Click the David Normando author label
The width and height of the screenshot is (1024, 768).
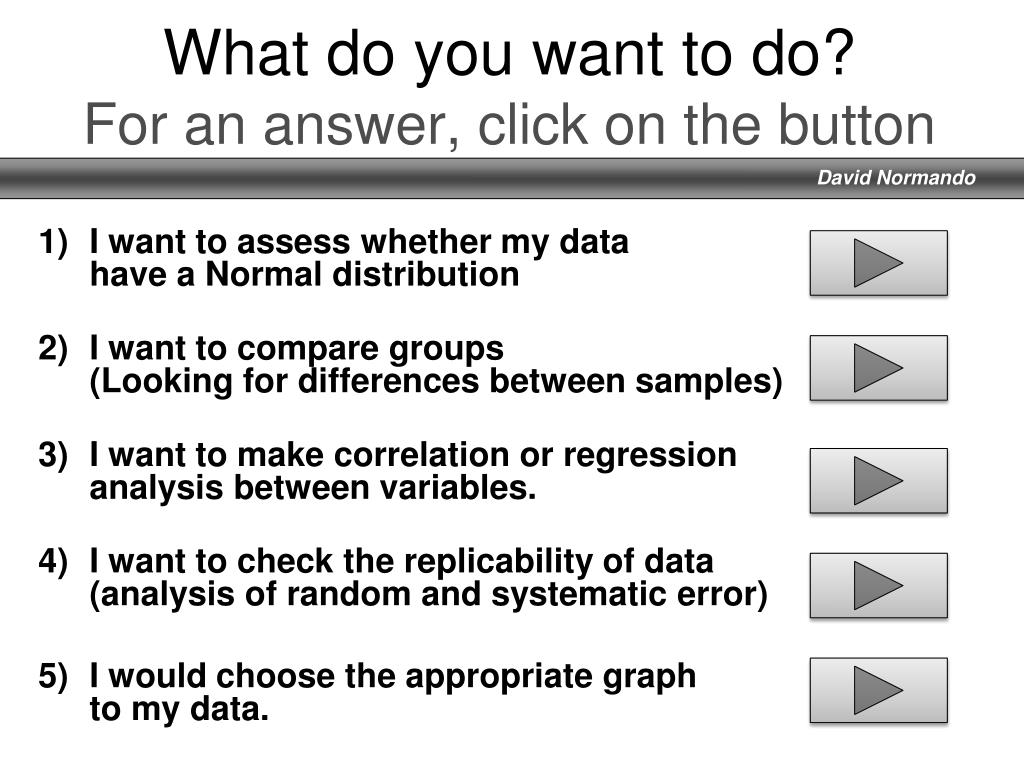(x=896, y=178)
